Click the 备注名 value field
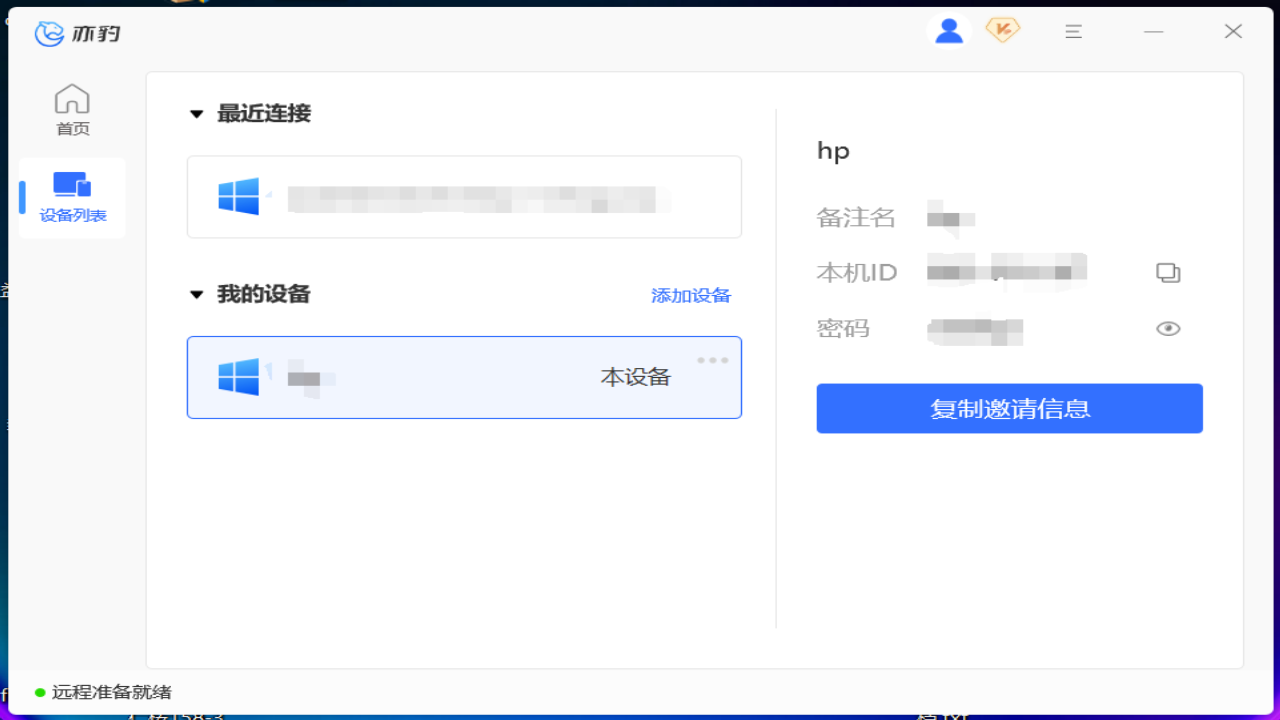This screenshot has height=720, width=1280. click(950, 218)
